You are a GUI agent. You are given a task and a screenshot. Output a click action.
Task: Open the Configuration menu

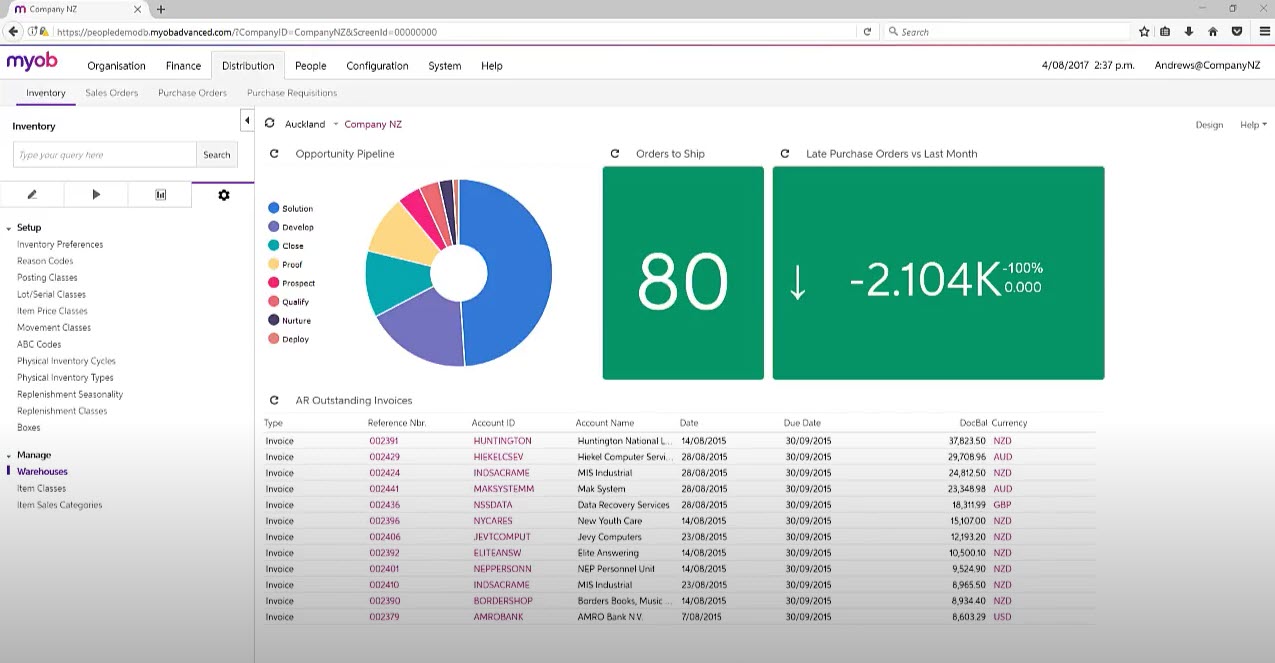click(x=377, y=66)
